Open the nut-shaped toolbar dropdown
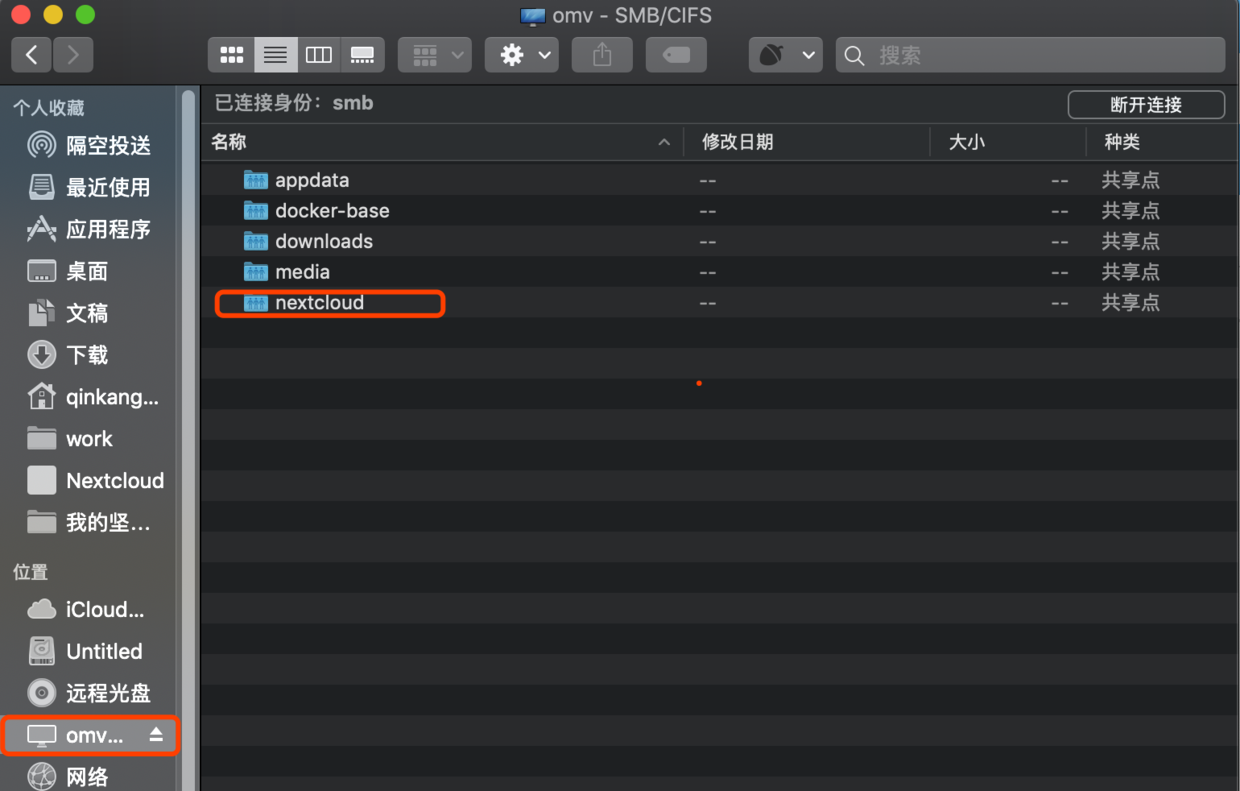This screenshot has width=1240, height=791. point(785,55)
